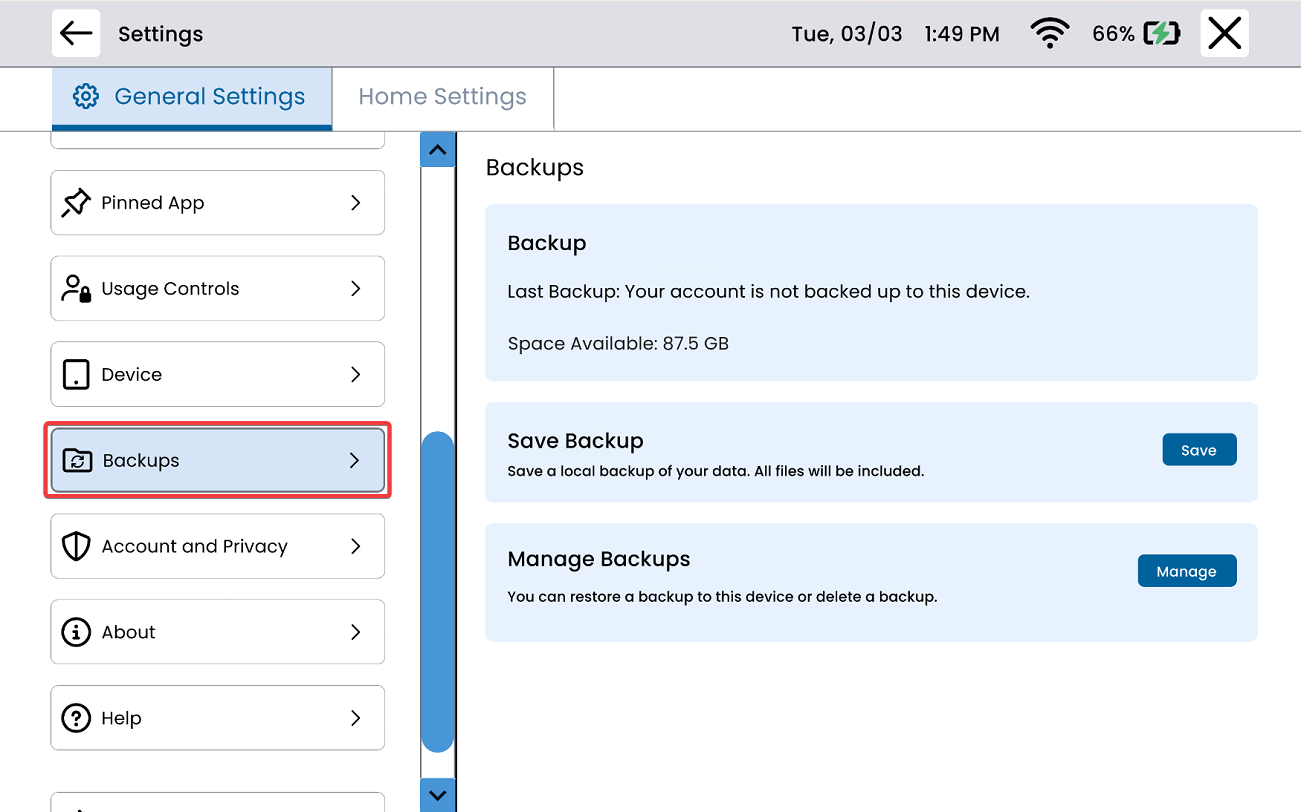The image size is (1301, 812).
Task: Open the Account and Privacy chevron arrow
Action: [355, 547]
